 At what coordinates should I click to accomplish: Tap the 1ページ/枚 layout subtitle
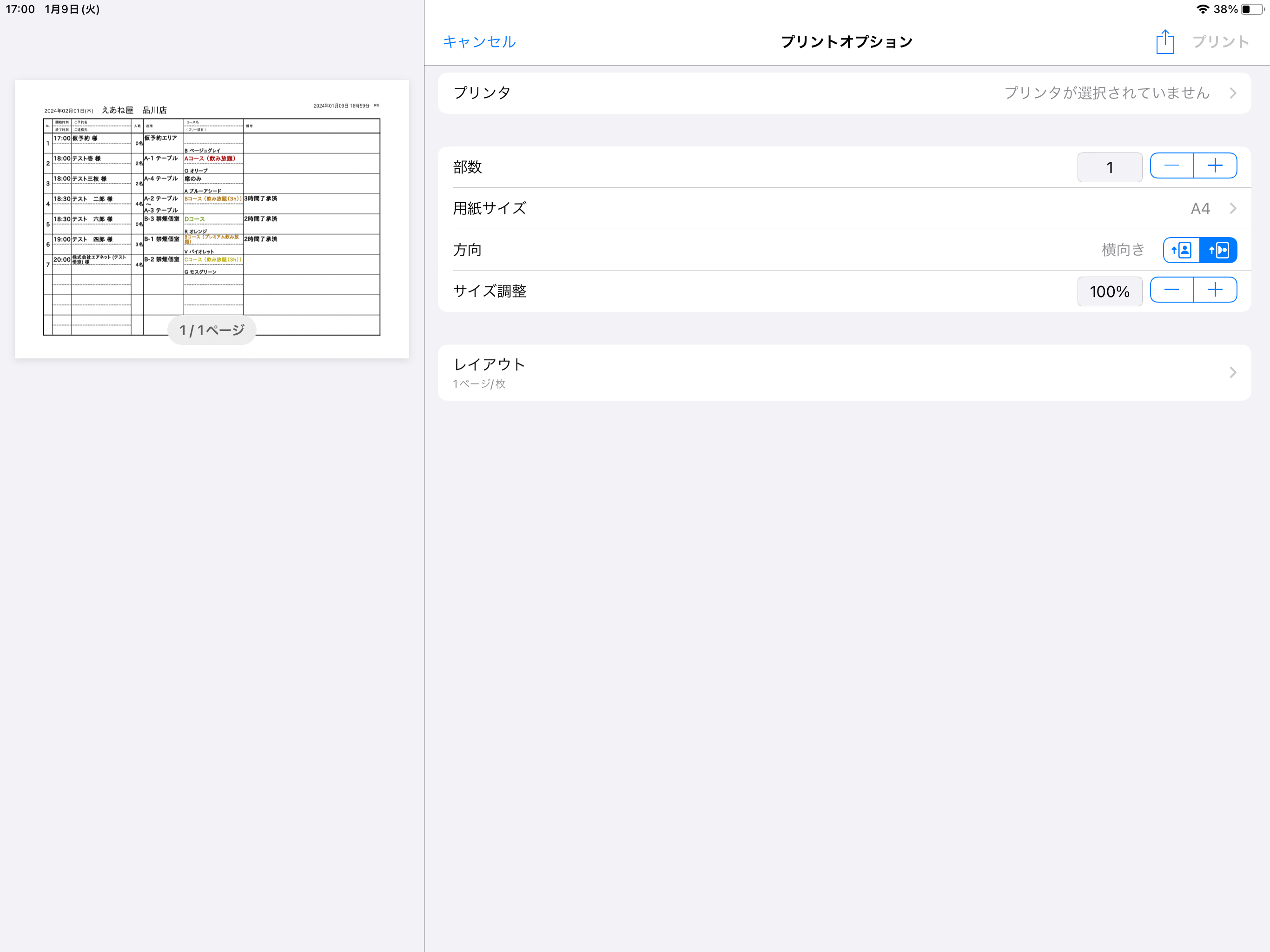click(x=479, y=383)
